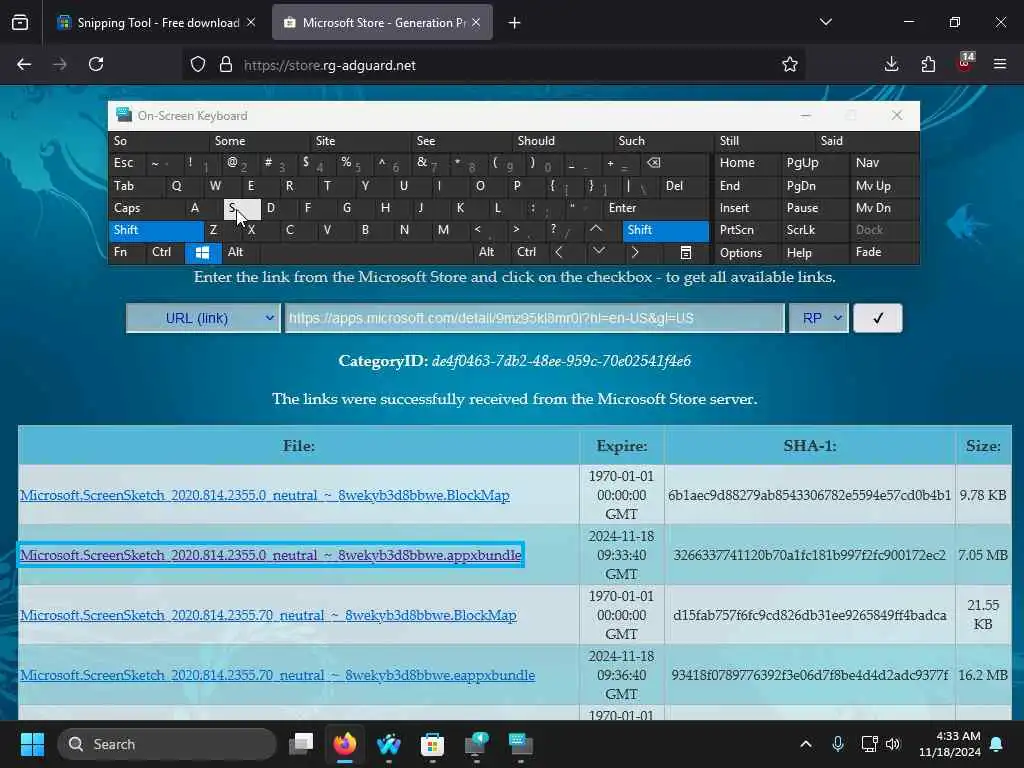Open Task View from the taskbar

click(x=301, y=744)
